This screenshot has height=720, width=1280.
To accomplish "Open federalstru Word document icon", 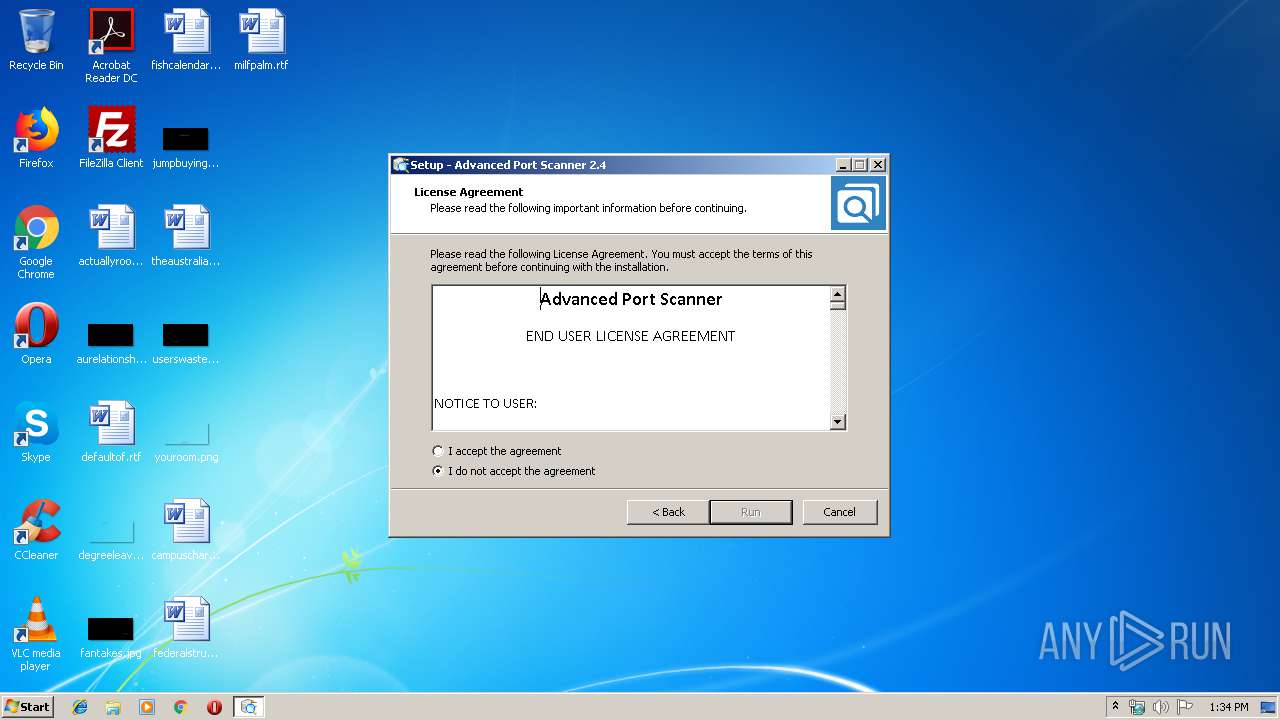I will (186, 628).
